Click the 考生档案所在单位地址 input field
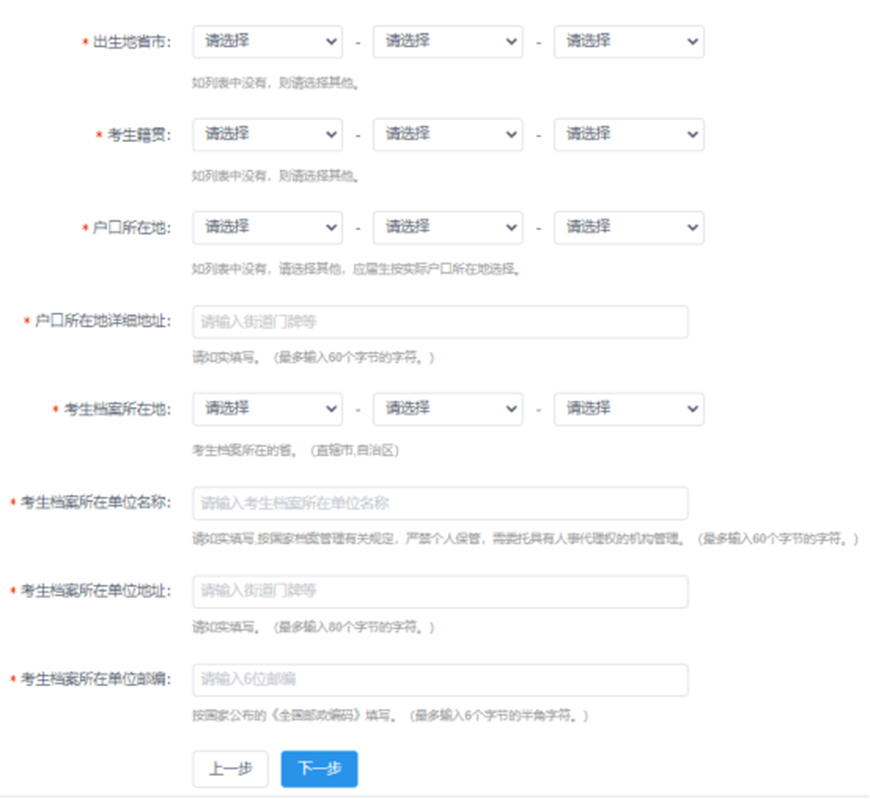Viewport: 870px width, 799px height. [440, 591]
